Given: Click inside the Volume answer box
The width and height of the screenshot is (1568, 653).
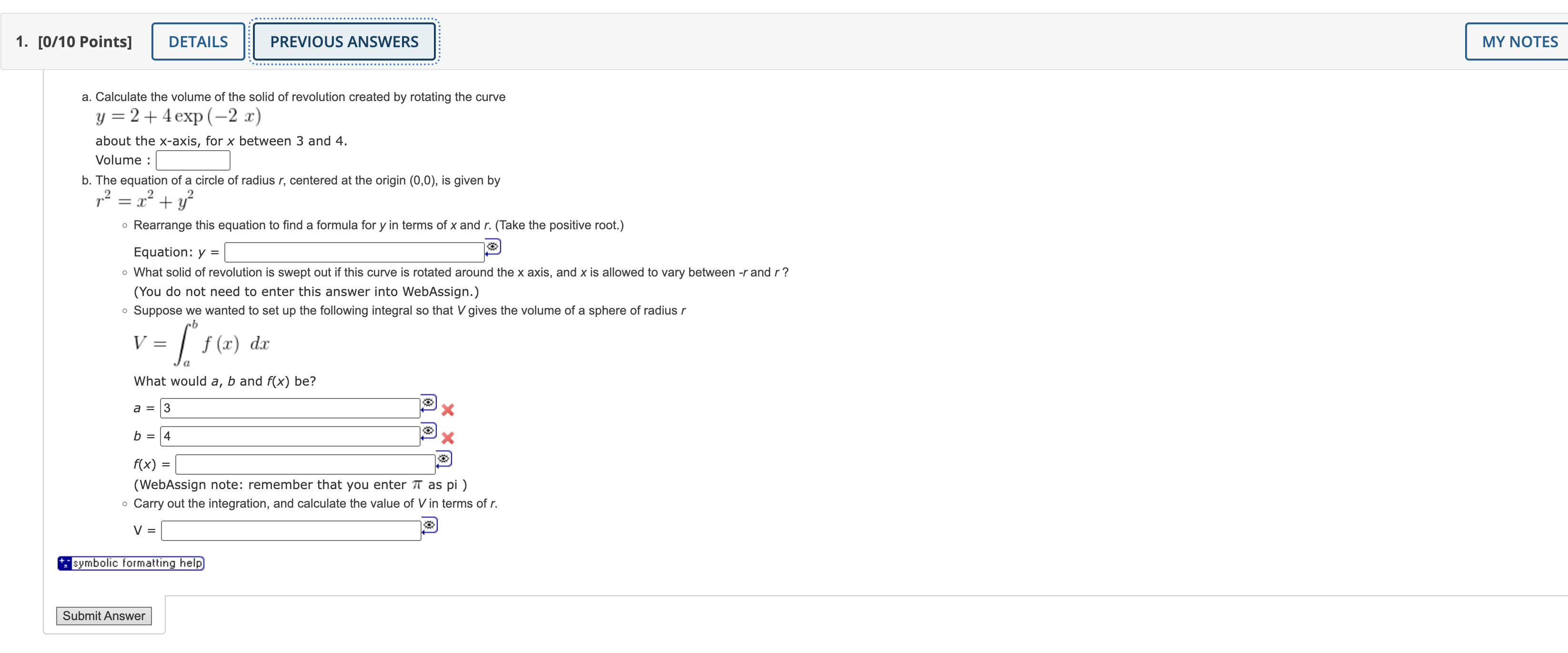Looking at the screenshot, I should pyautogui.click(x=192, y=160).
